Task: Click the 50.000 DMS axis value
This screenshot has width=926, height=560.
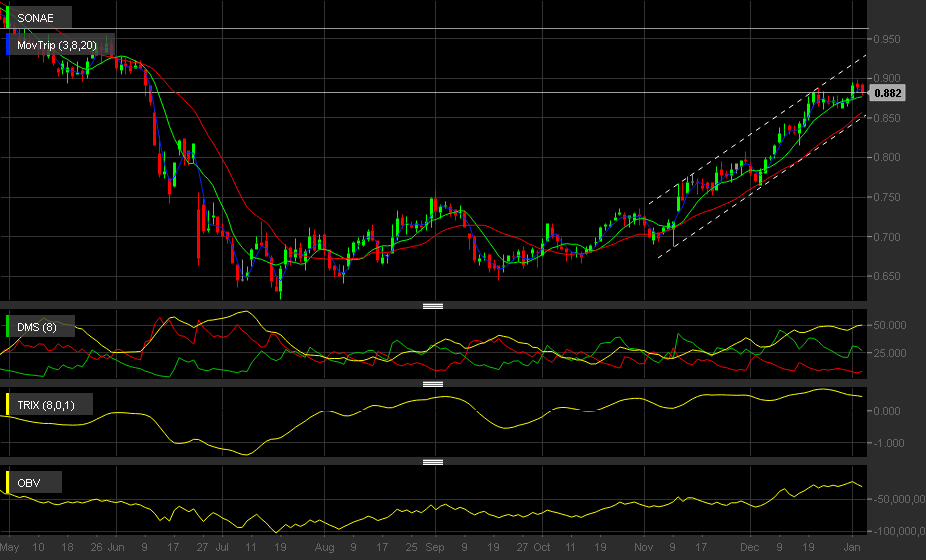Action: point(889,325)
